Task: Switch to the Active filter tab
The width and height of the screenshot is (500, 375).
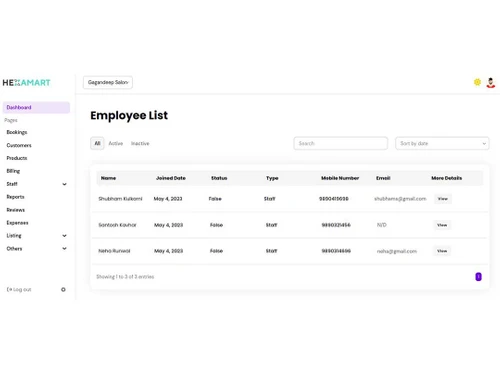Action: click(116, 143)
